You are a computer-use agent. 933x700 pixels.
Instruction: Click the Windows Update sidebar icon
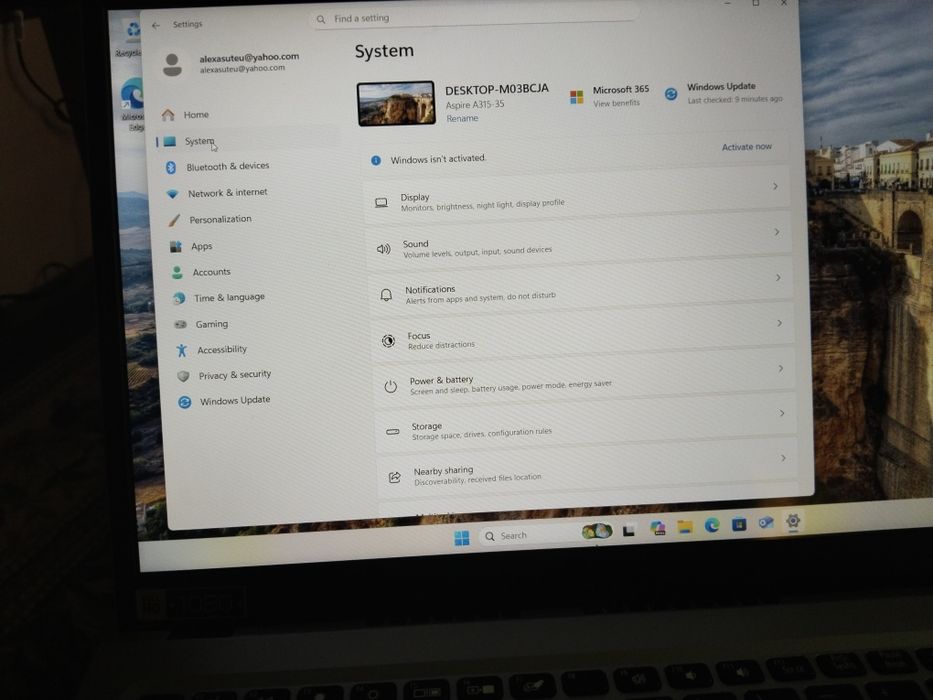click(x=184, y=402)
